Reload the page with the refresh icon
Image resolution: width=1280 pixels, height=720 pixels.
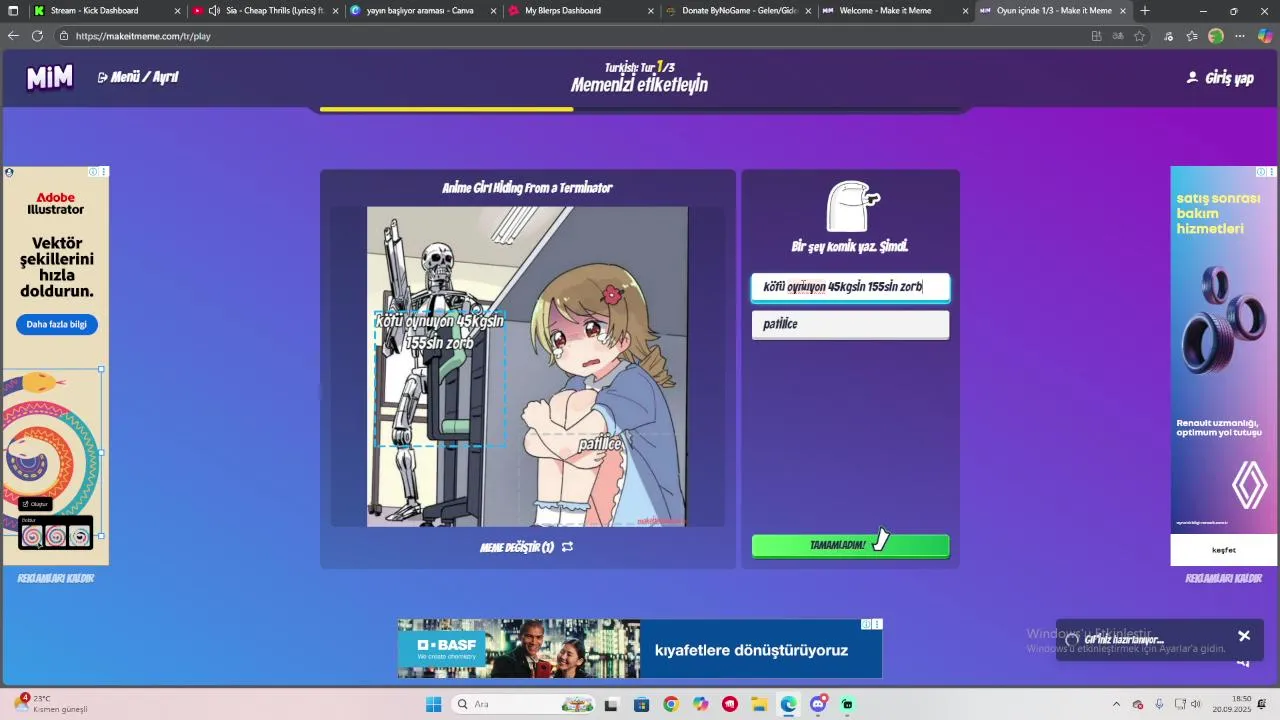pyautogui.click(x=37, y=36)
